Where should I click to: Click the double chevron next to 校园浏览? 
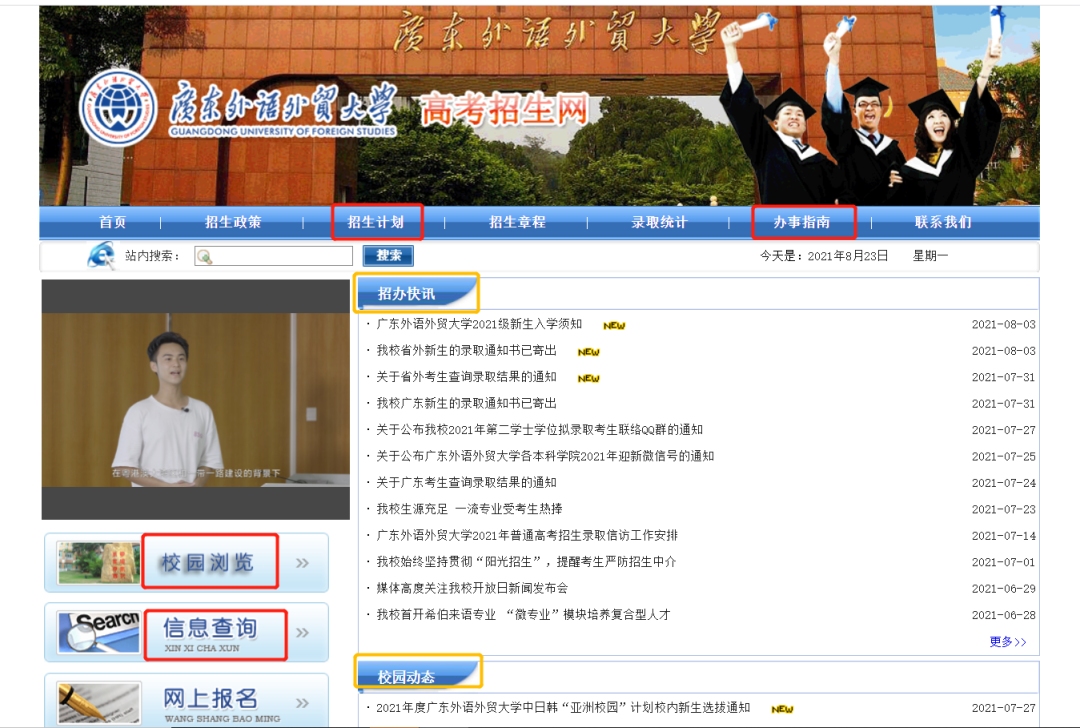tap(302, 563)
